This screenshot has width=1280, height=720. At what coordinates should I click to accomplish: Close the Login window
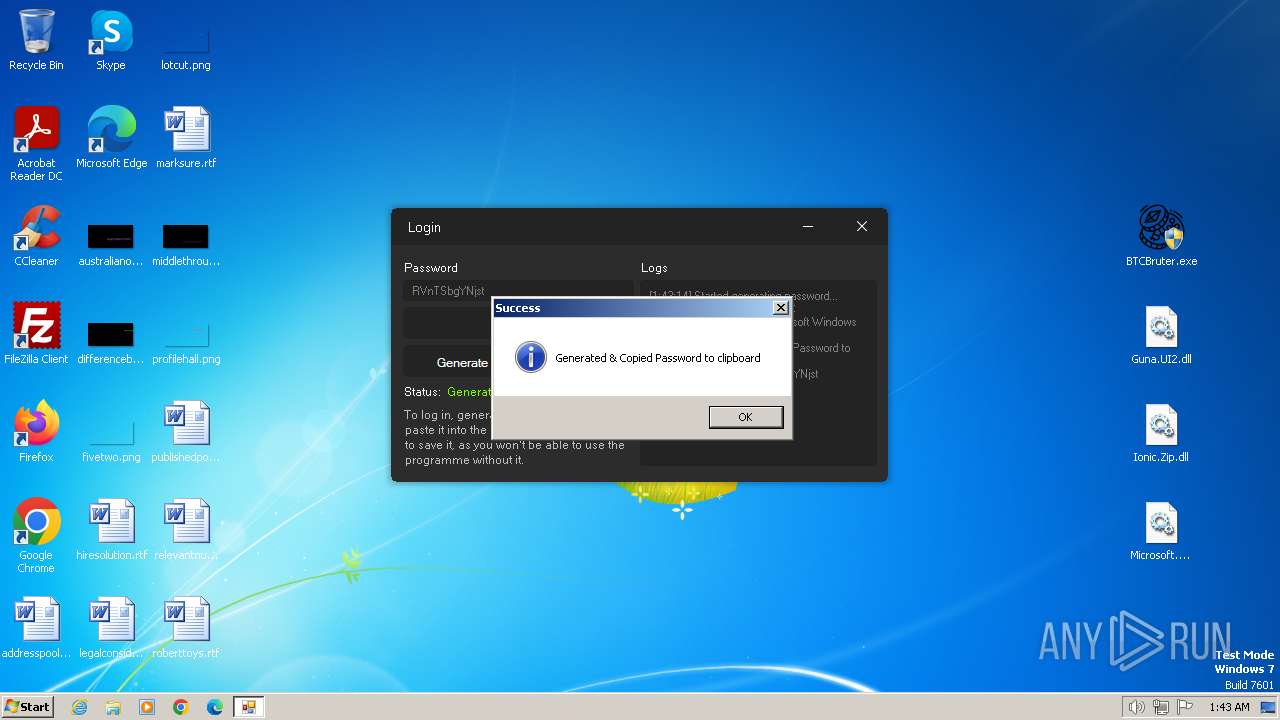(861, 227)
